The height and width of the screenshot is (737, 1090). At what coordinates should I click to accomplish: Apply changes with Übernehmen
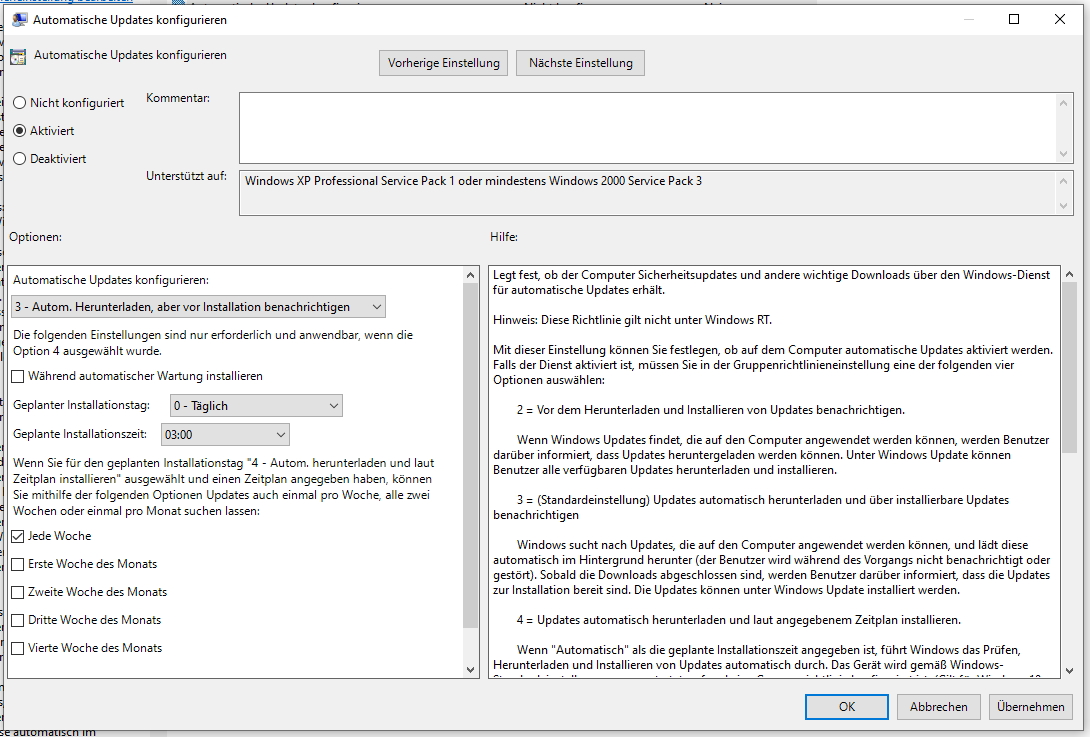click(x=1030, y=706)
